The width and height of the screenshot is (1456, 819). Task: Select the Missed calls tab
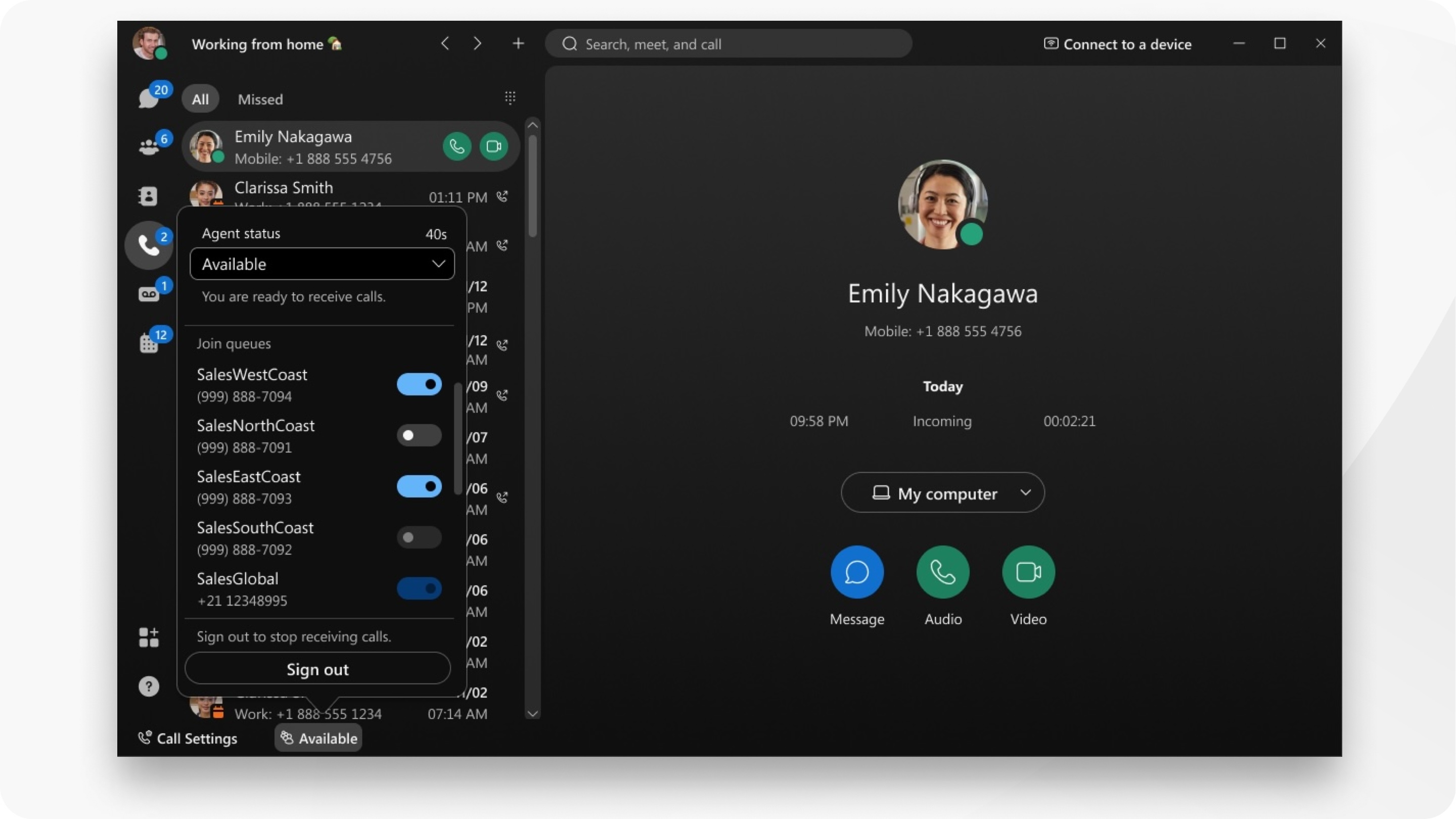coord(259,99)
